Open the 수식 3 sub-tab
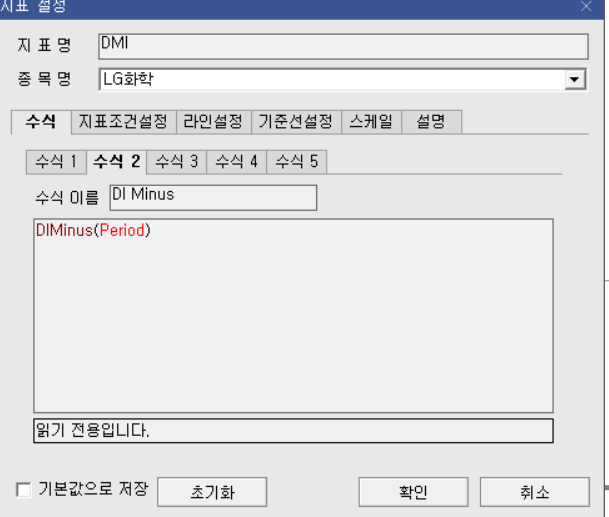The width and height of the screenshot is (609, 517). pyautogui.click(x=177, y=162)
